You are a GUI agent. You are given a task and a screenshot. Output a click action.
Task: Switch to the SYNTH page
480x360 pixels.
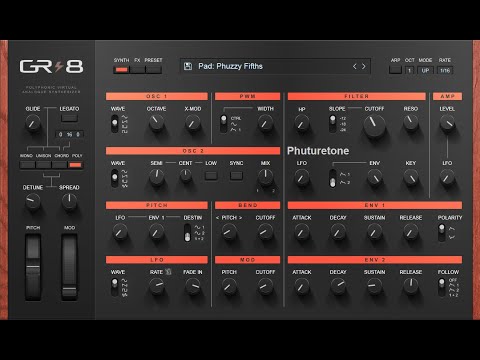click(x=121, y=70)
